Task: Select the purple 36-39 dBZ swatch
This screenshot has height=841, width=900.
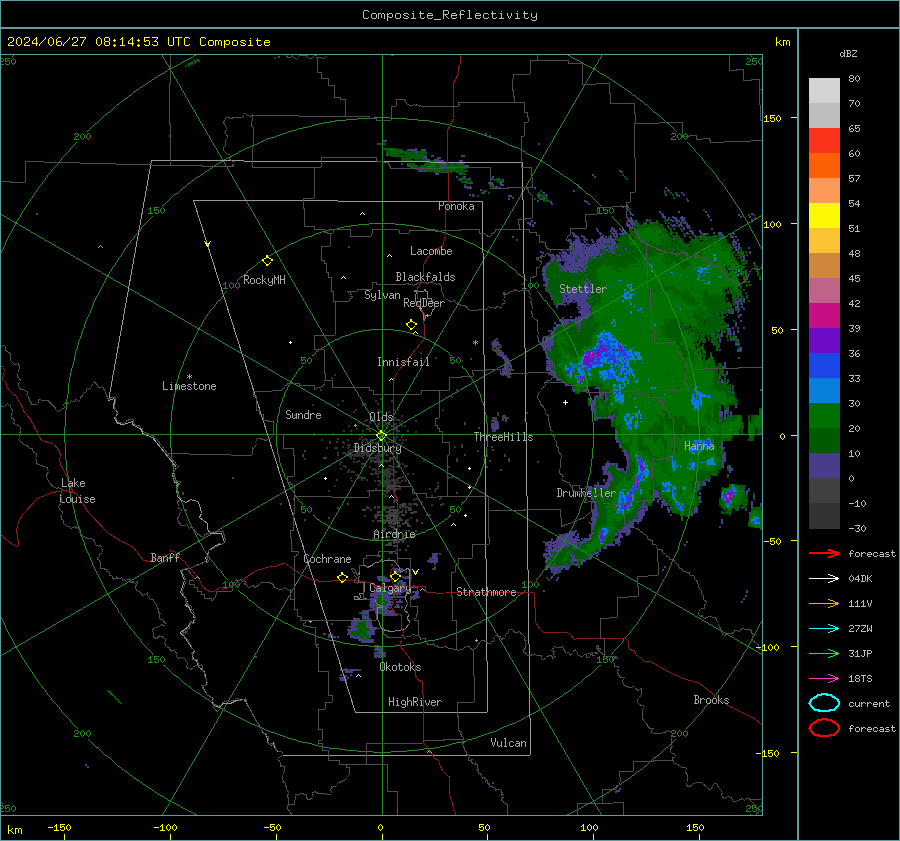Action: [x=824, y=341]
